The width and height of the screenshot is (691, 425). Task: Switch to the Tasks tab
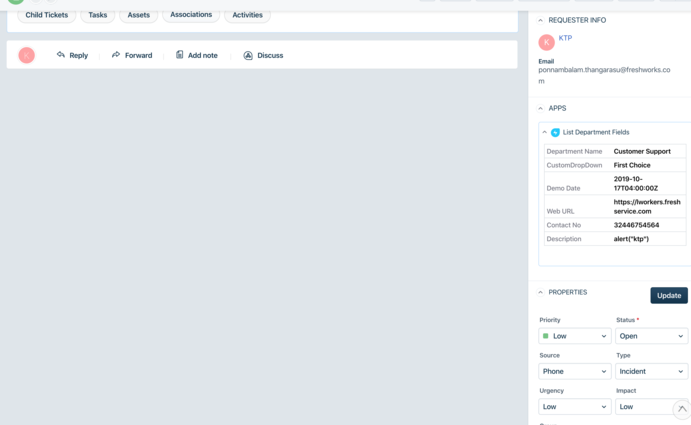[98, 15]
